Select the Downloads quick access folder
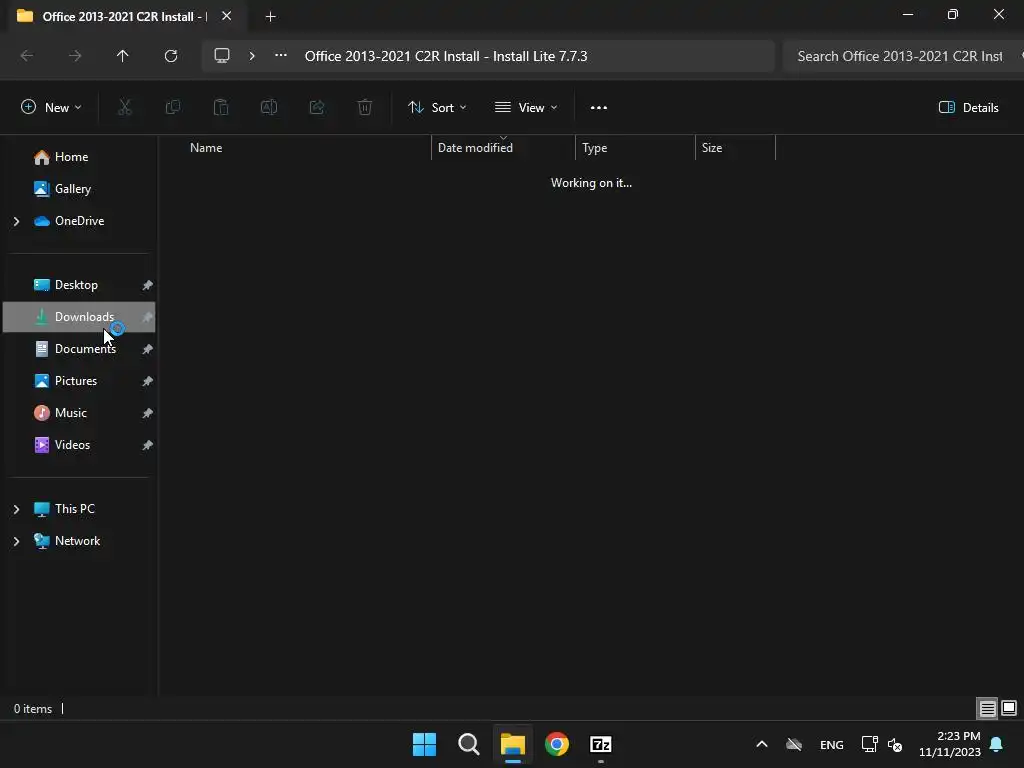Viewport: 1024px width, 768px height. (x=78, y=317)
